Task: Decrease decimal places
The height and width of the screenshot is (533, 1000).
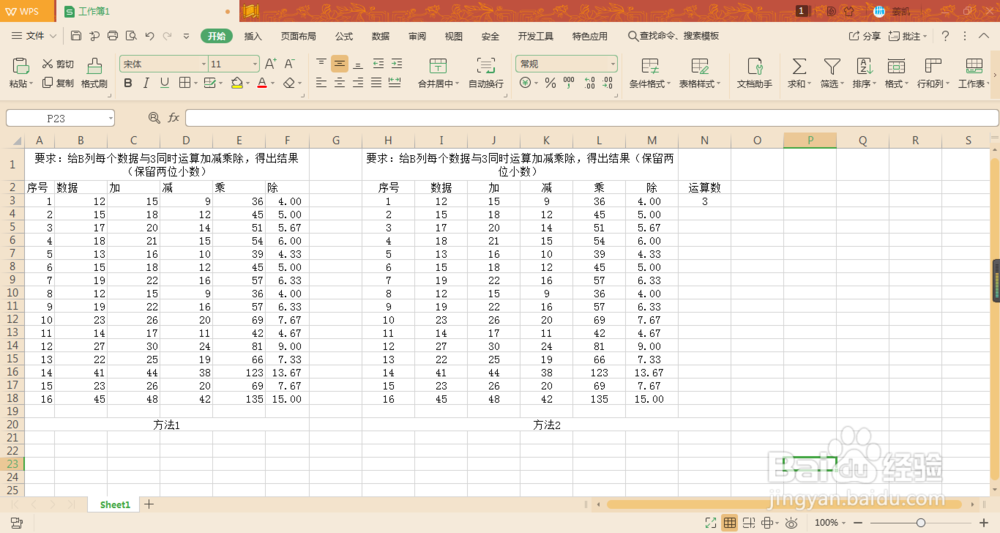Action: pyautogui.click(x=608, y=83)
